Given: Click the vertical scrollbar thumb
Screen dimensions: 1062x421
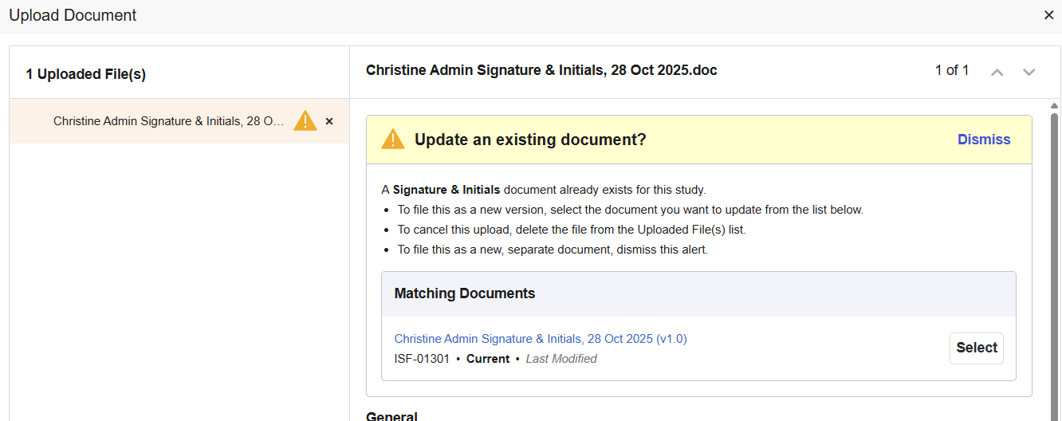Looking at the screenshot, I should coord(1054,260).
